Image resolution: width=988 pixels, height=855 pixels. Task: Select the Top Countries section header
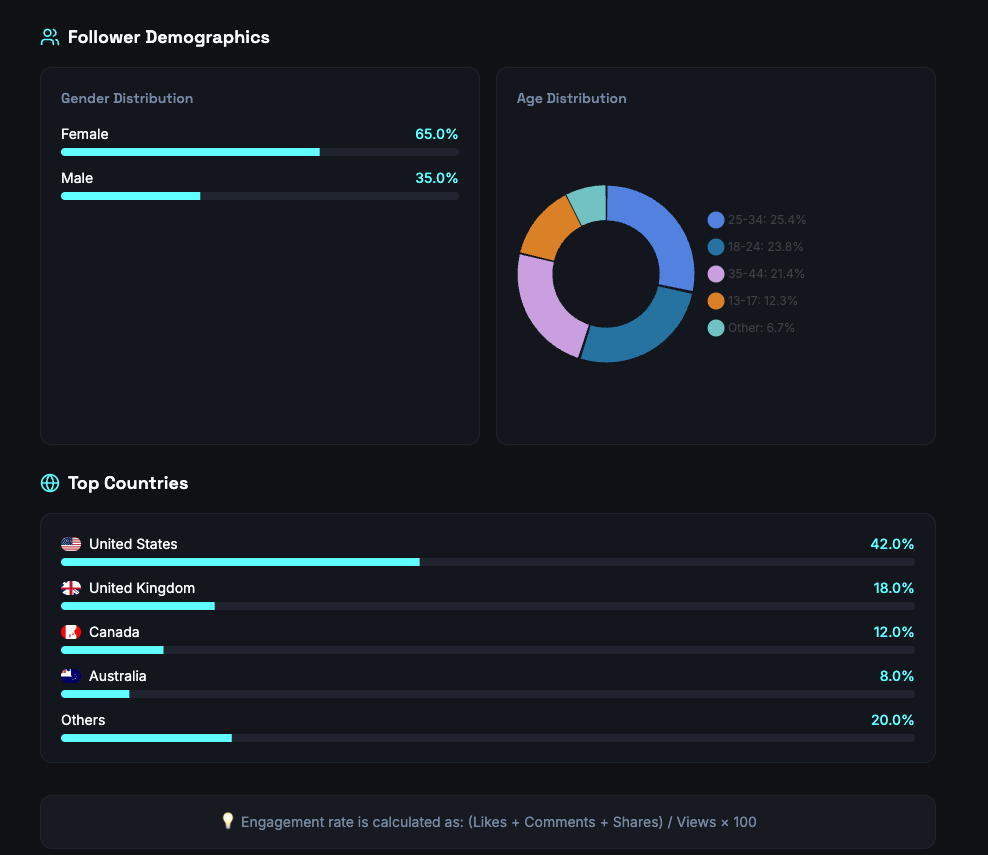coord(127,483)
